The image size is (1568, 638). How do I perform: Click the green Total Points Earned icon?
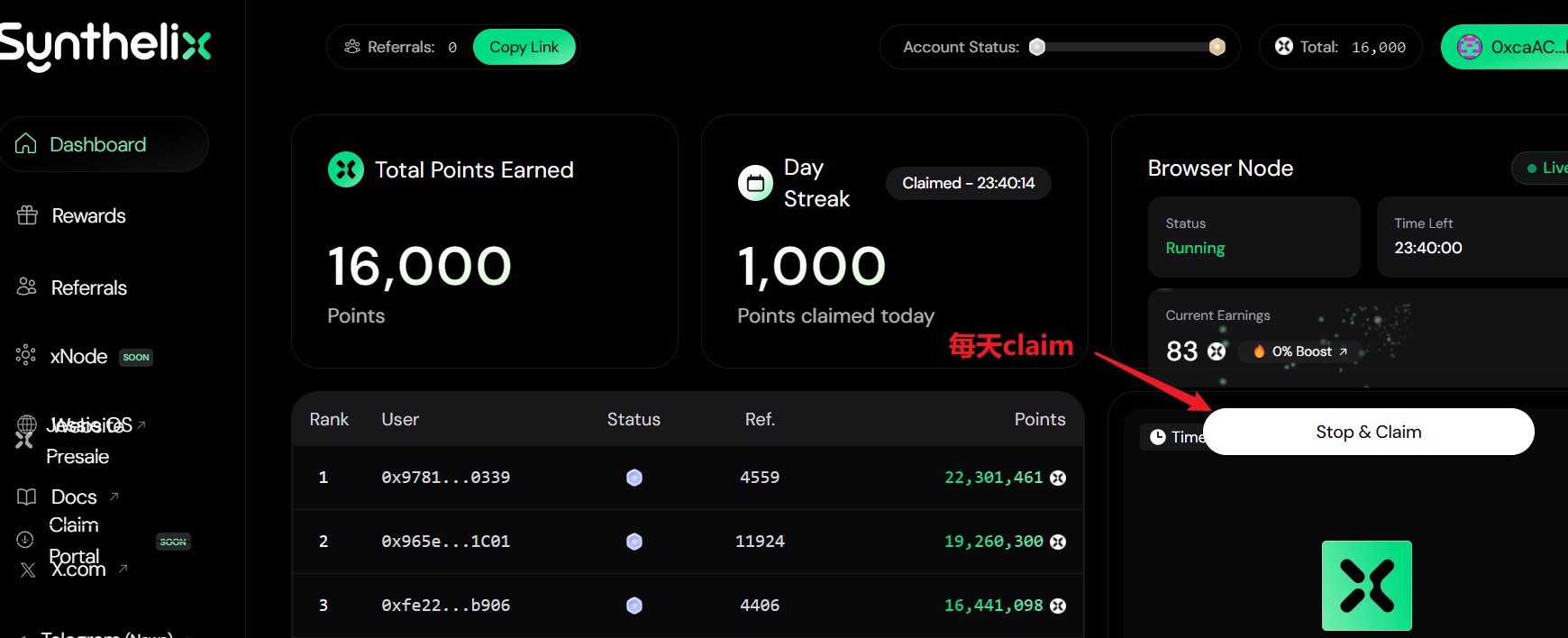click(346, 169)
